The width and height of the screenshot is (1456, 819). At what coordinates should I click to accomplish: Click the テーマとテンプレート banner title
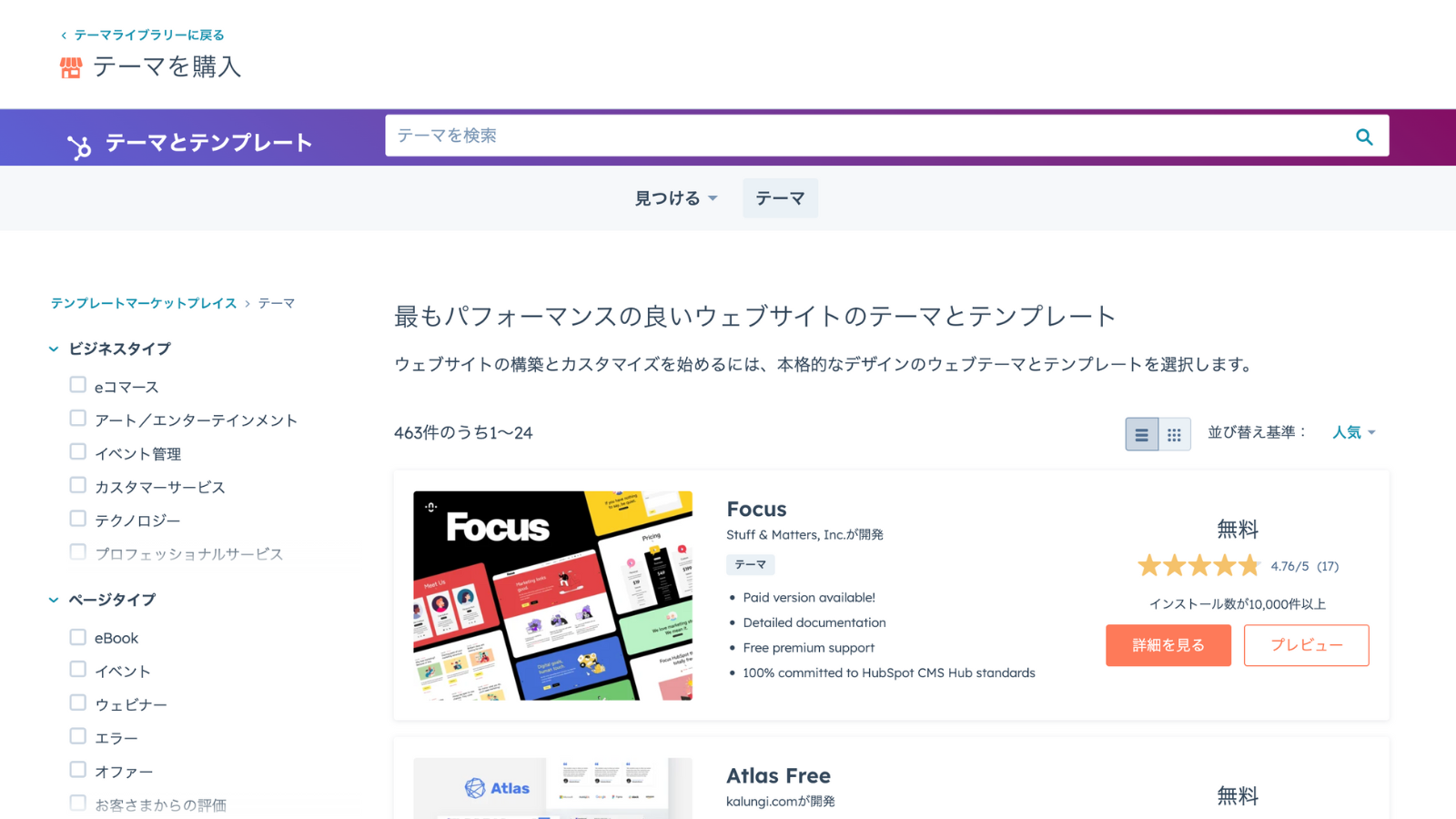[x=209, y=143]
